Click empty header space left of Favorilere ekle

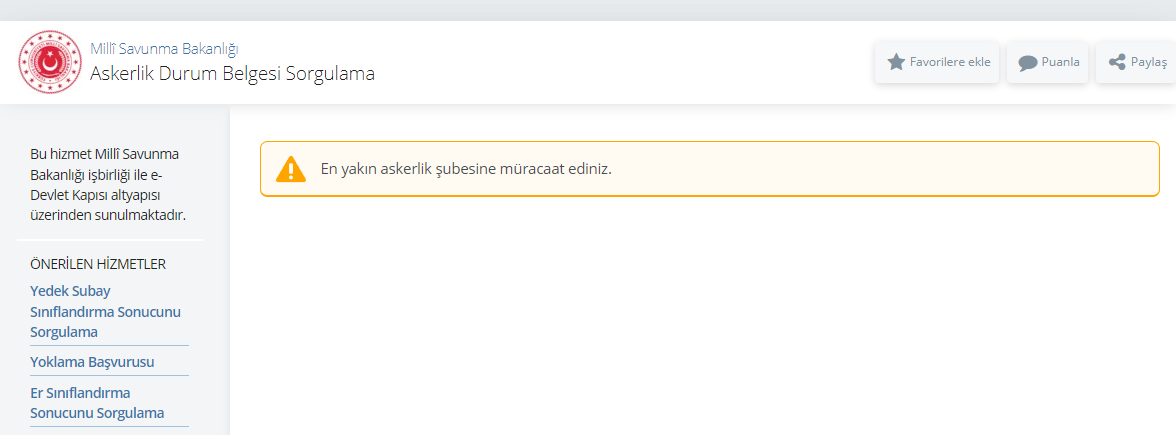pyautogui.click(x=620, y=62)
